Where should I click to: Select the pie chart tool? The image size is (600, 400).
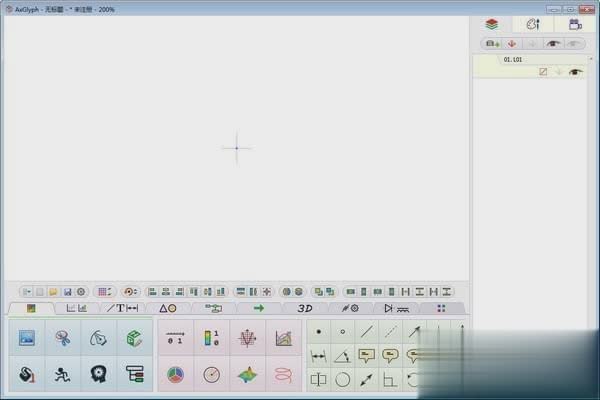(x=175, y=374)
